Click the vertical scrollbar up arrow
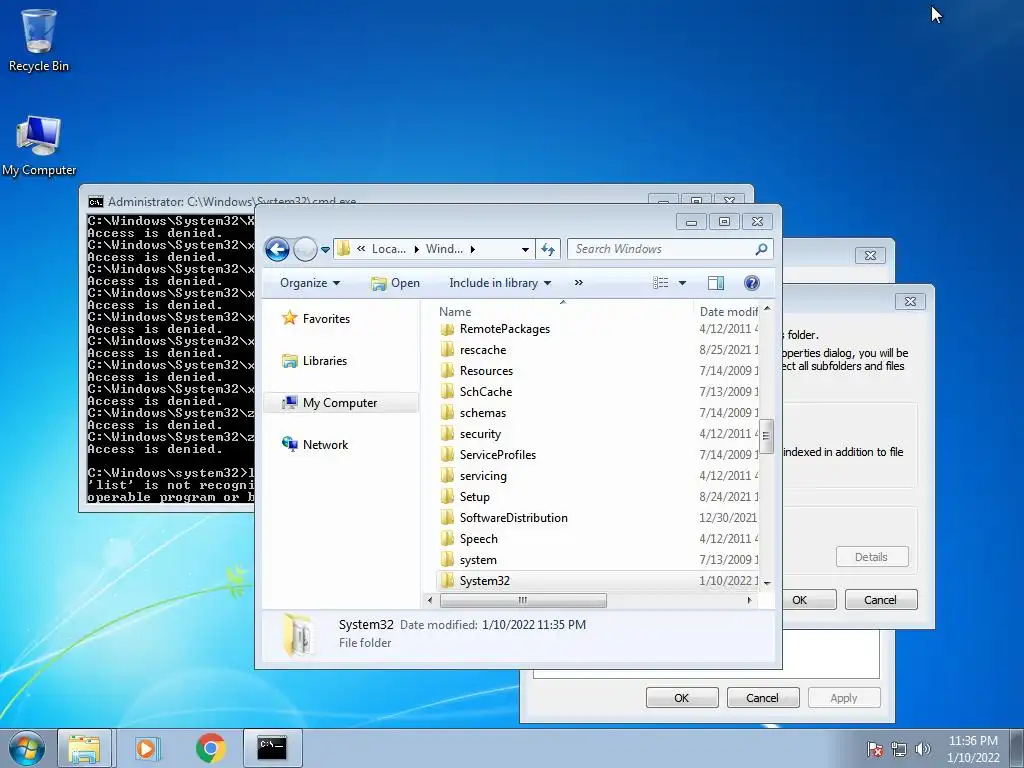The image size is (1024, 768). (767, 309)
